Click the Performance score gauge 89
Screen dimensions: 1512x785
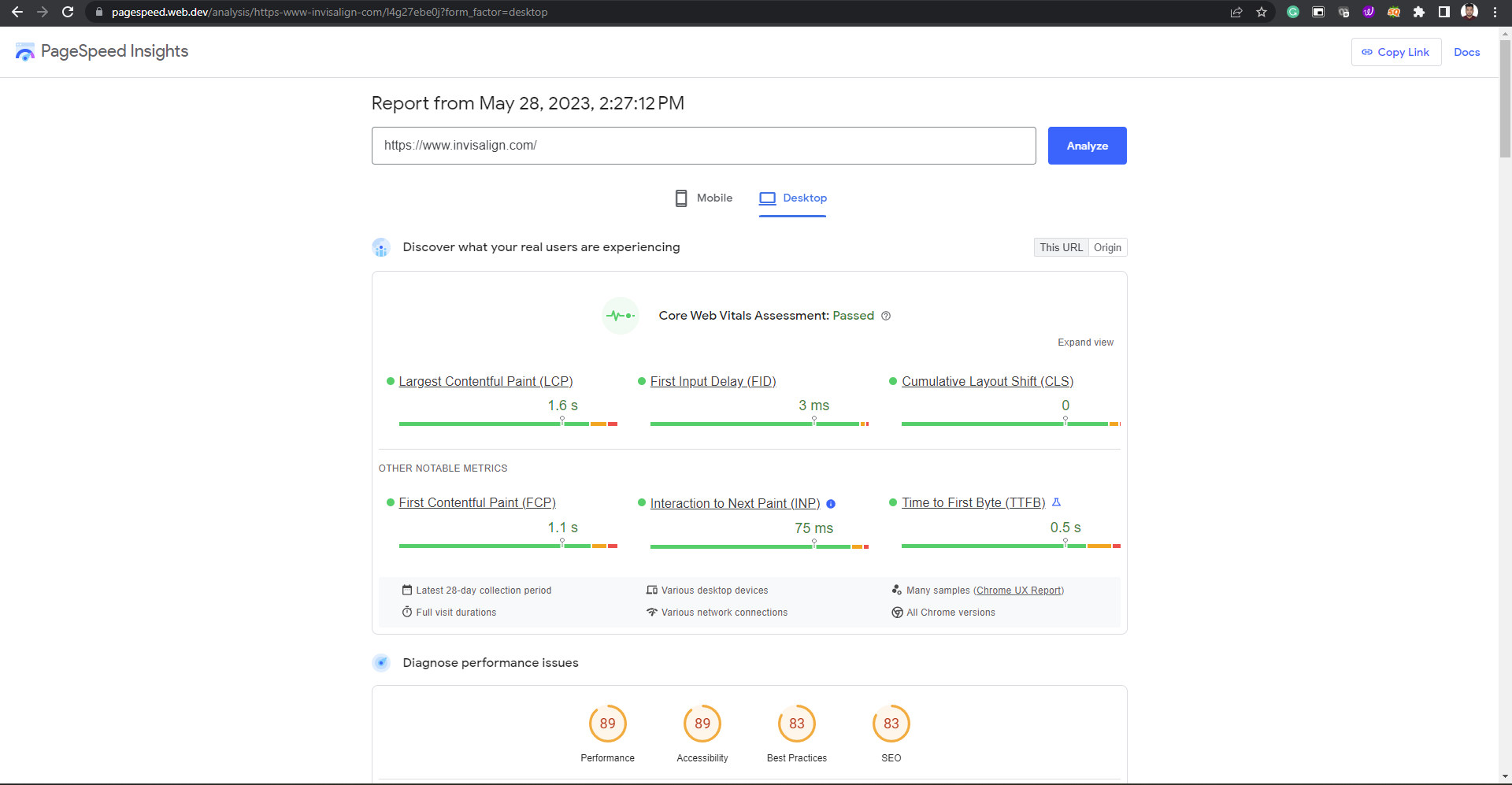(x=608, y=724)
